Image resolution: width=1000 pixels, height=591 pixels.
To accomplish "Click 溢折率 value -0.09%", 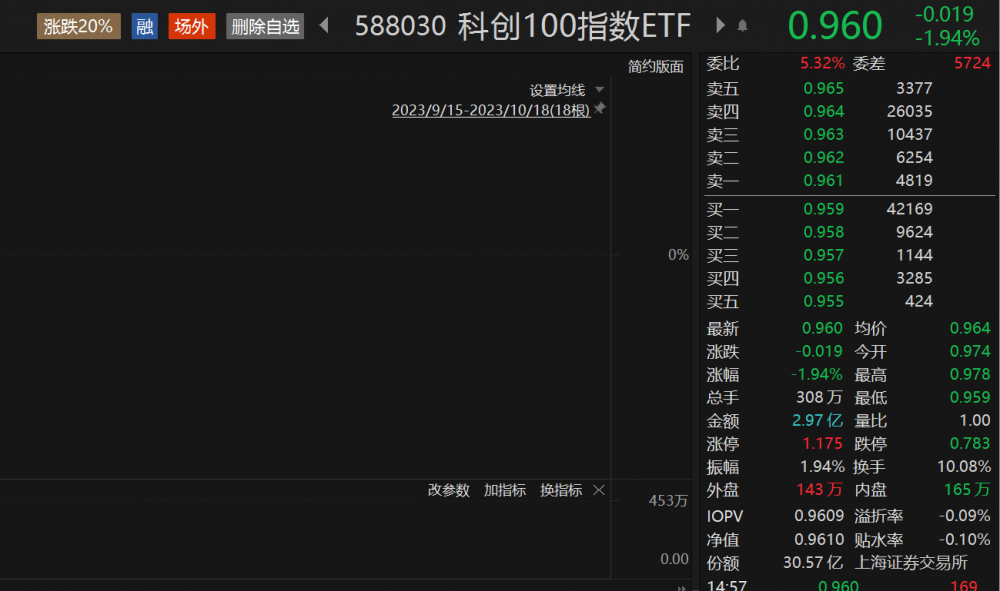I will (x=964, y=515).
